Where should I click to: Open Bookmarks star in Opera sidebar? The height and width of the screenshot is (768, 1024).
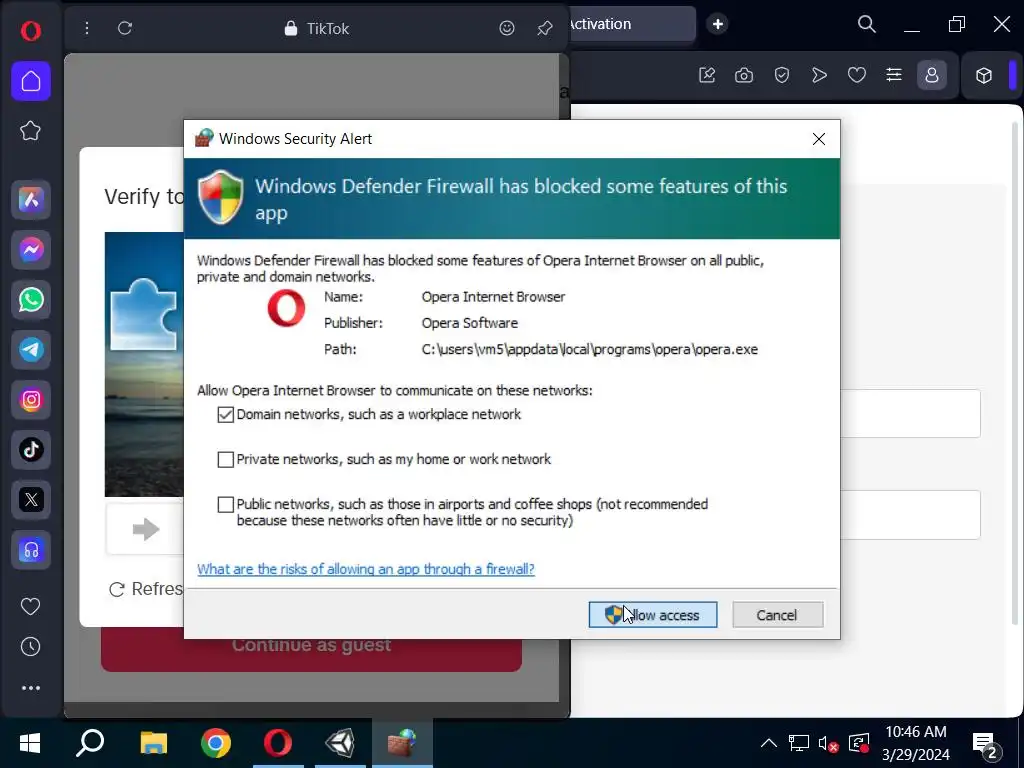pyautogui.click(x=30, y=131)
